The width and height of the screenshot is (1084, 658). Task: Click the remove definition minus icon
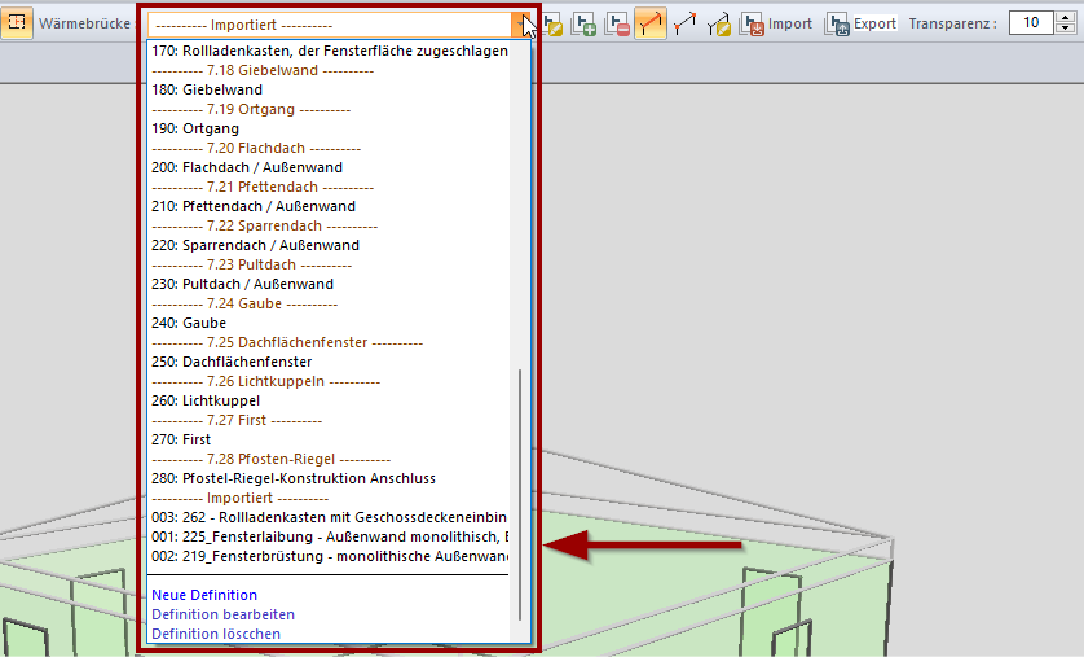pos(617,24)
